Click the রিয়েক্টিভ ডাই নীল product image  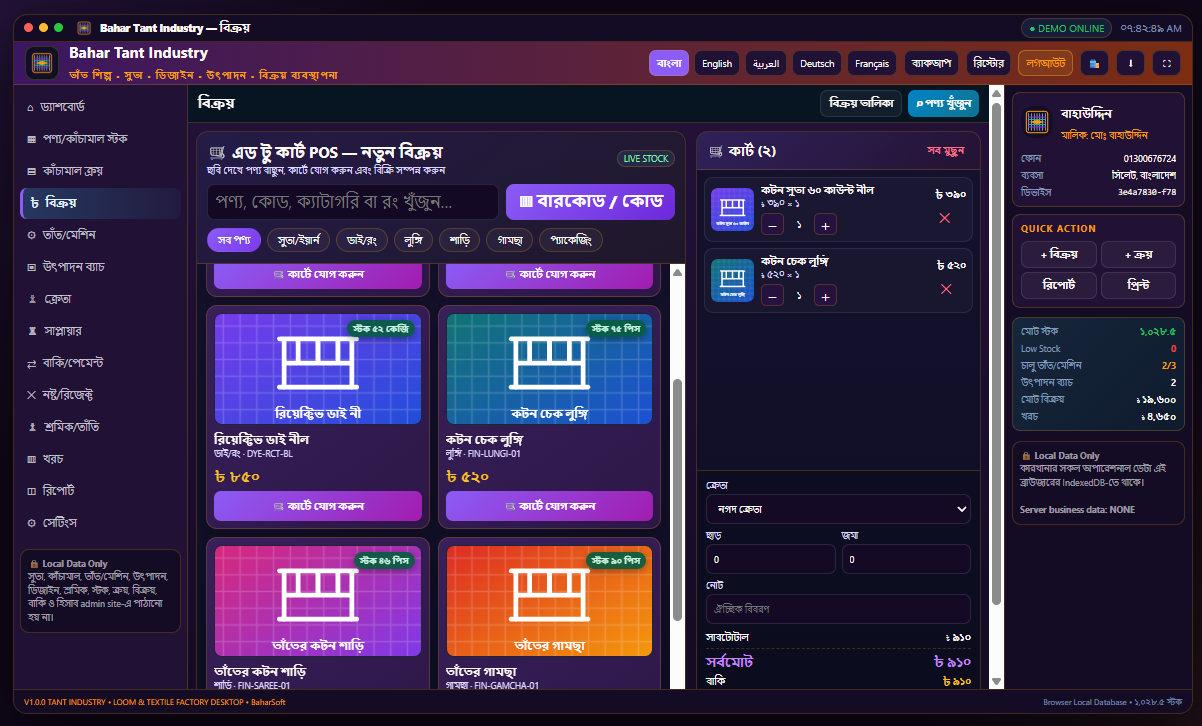tap(318, 369)
